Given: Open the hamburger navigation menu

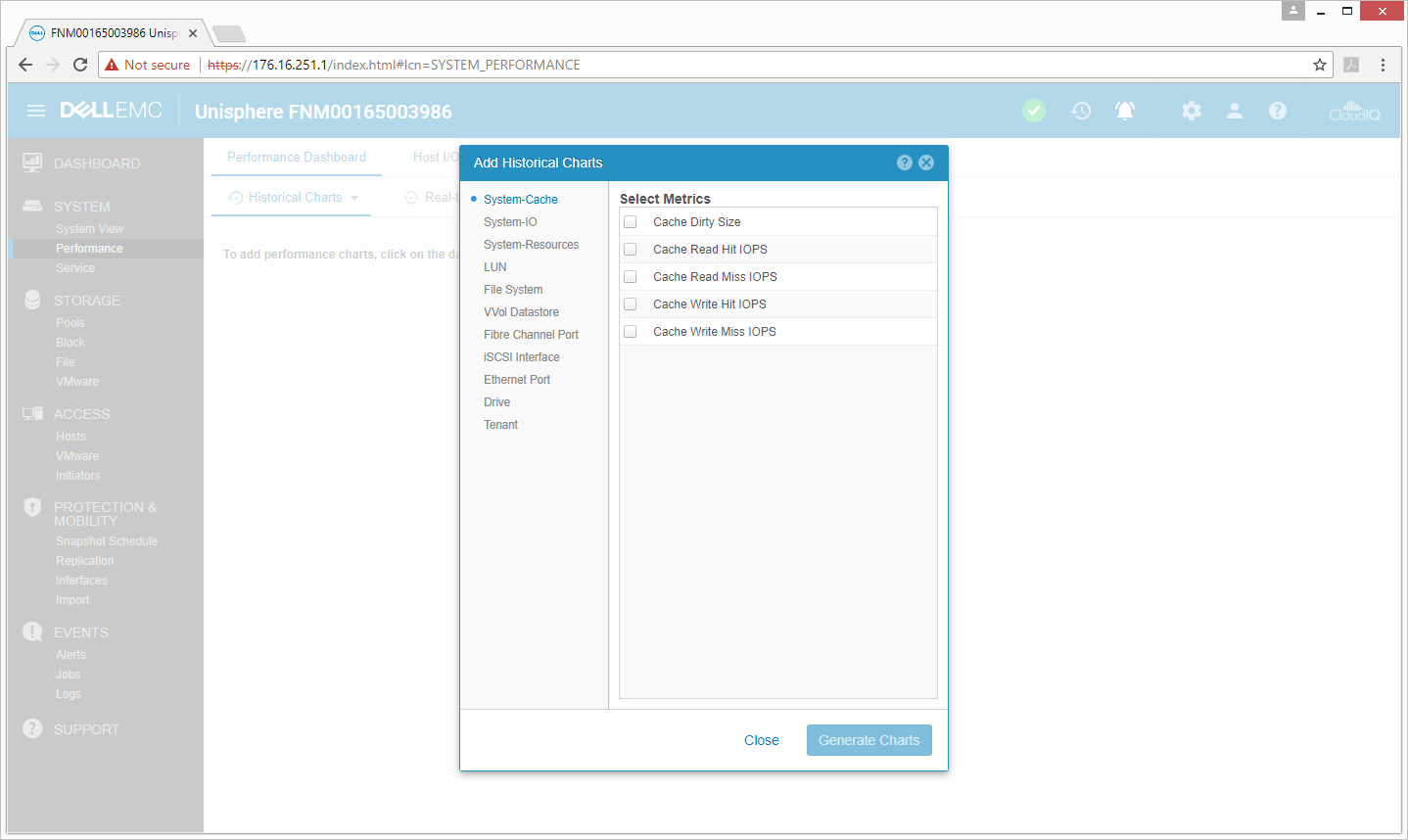Looking at the screenshot, I should (x=36, y=111).
